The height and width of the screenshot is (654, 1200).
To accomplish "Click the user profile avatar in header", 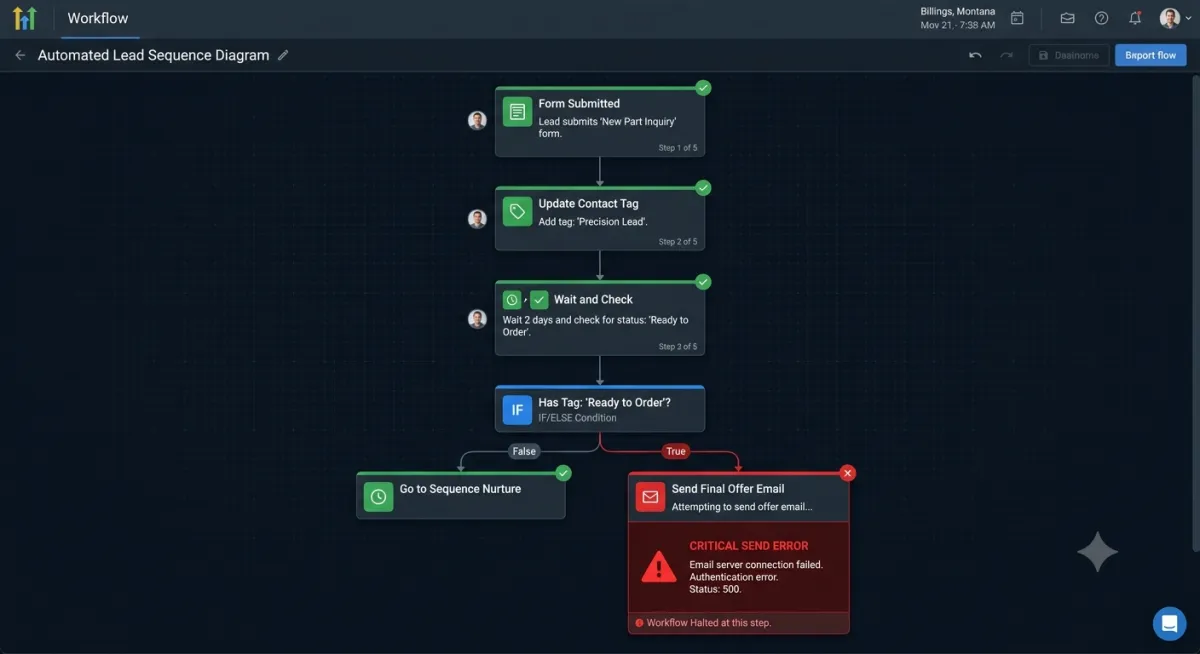I will pos(1169,18).
